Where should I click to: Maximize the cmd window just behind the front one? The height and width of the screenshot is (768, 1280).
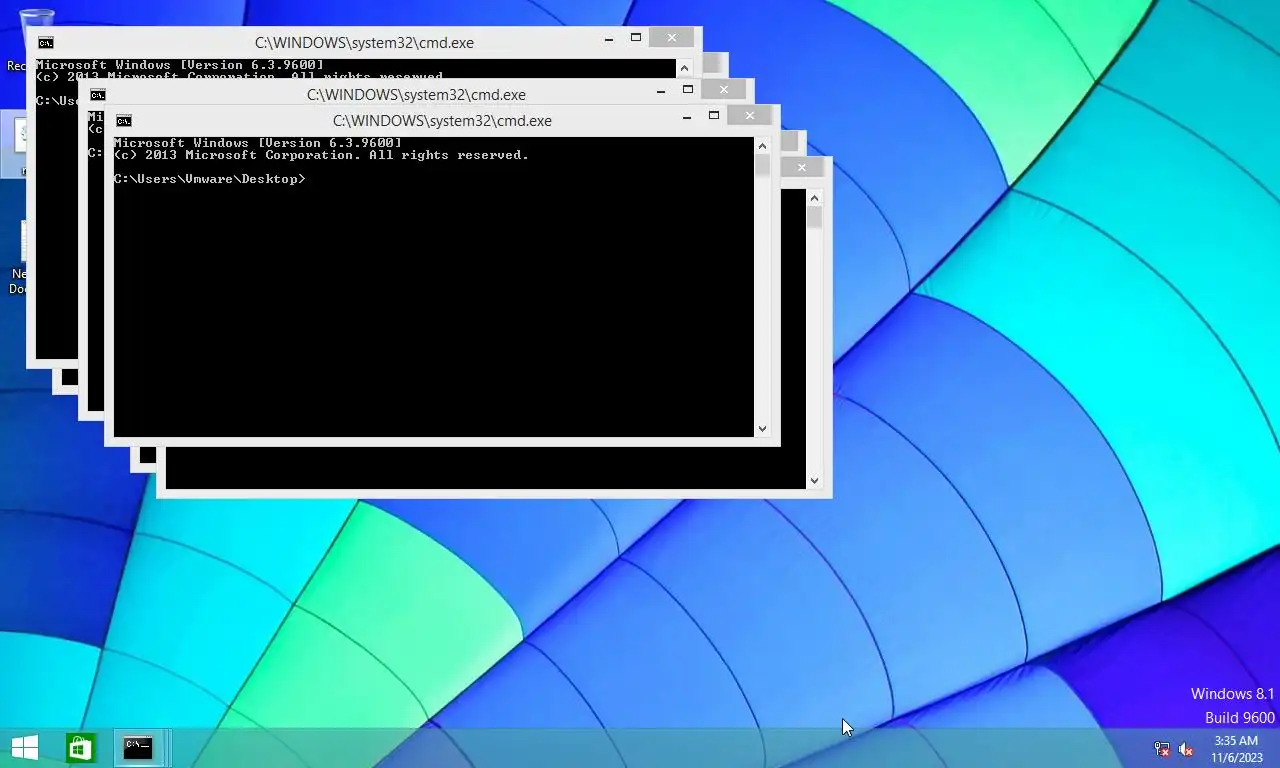(x=688, y=90)
